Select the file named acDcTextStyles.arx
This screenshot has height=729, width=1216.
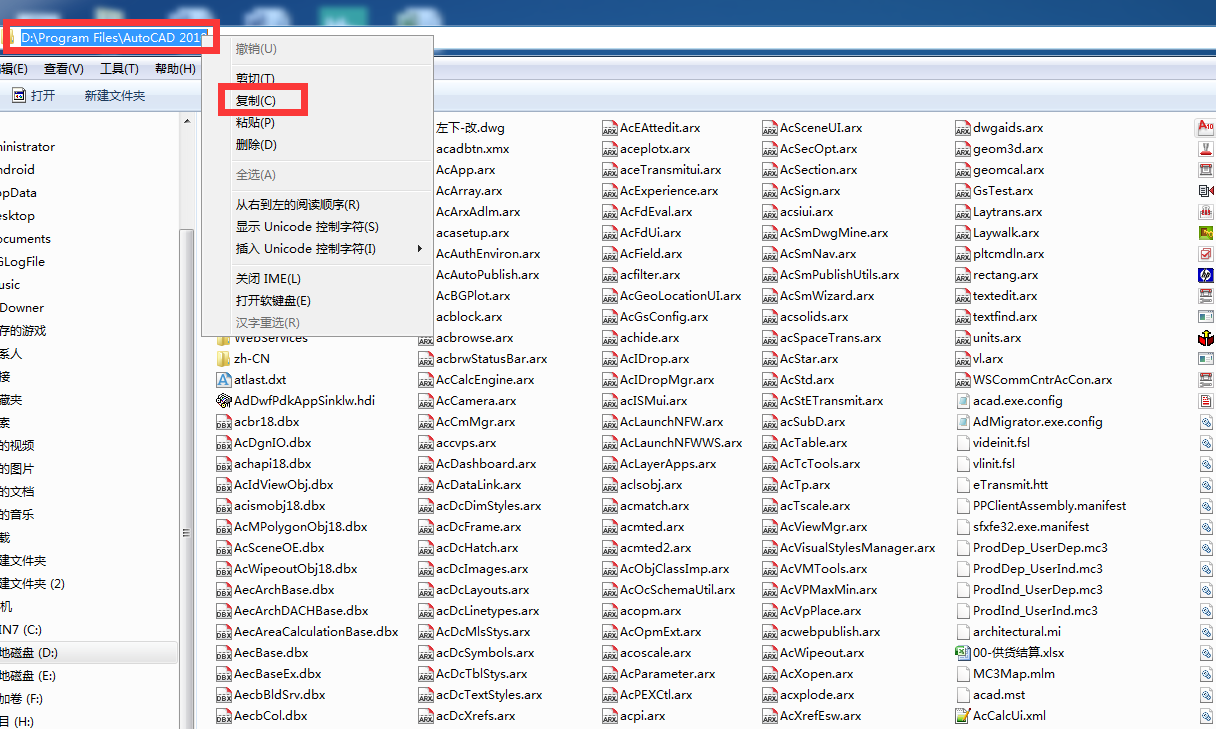click(489, 695)
